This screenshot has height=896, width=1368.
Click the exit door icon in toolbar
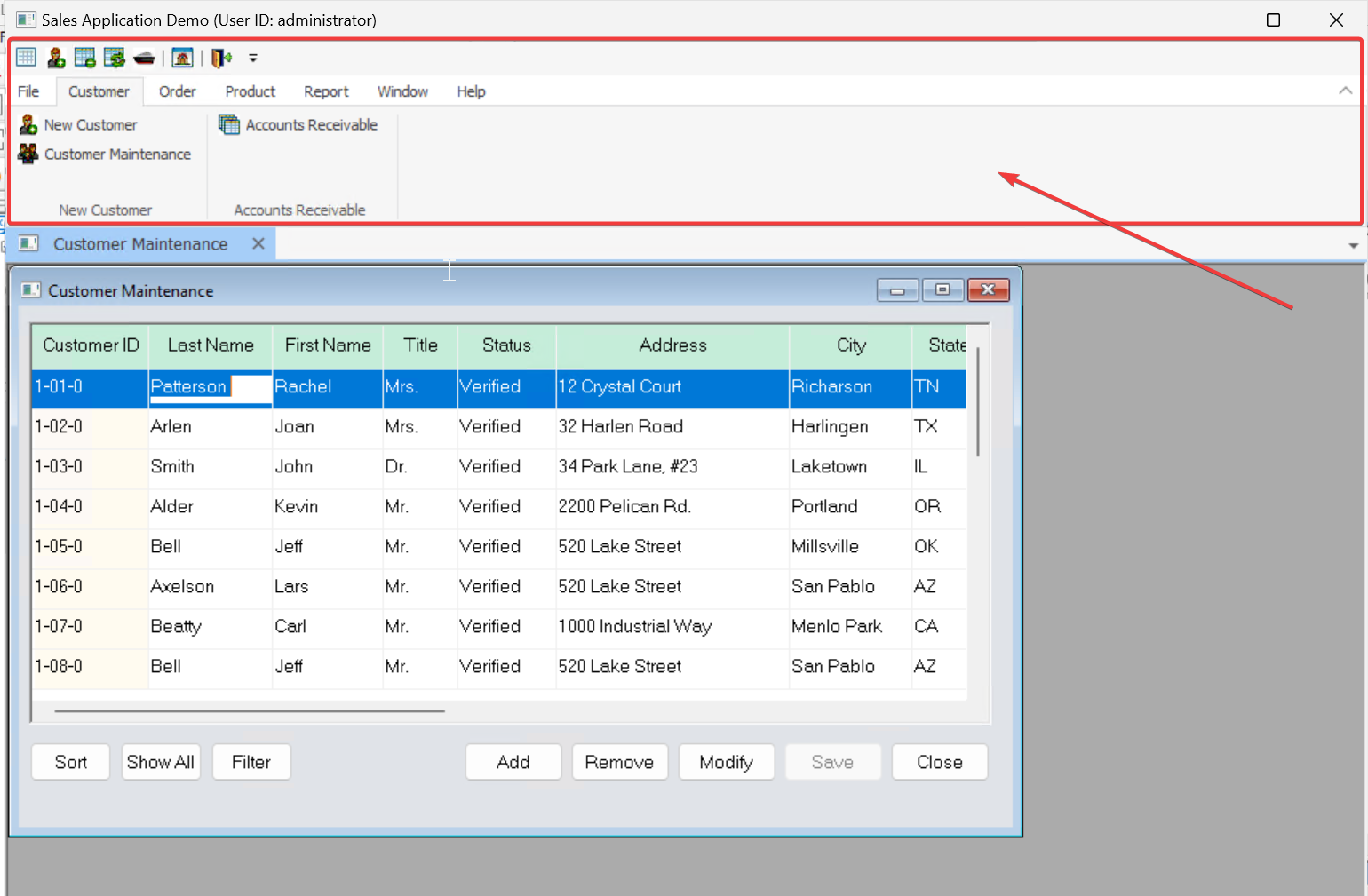coord(221,58)
